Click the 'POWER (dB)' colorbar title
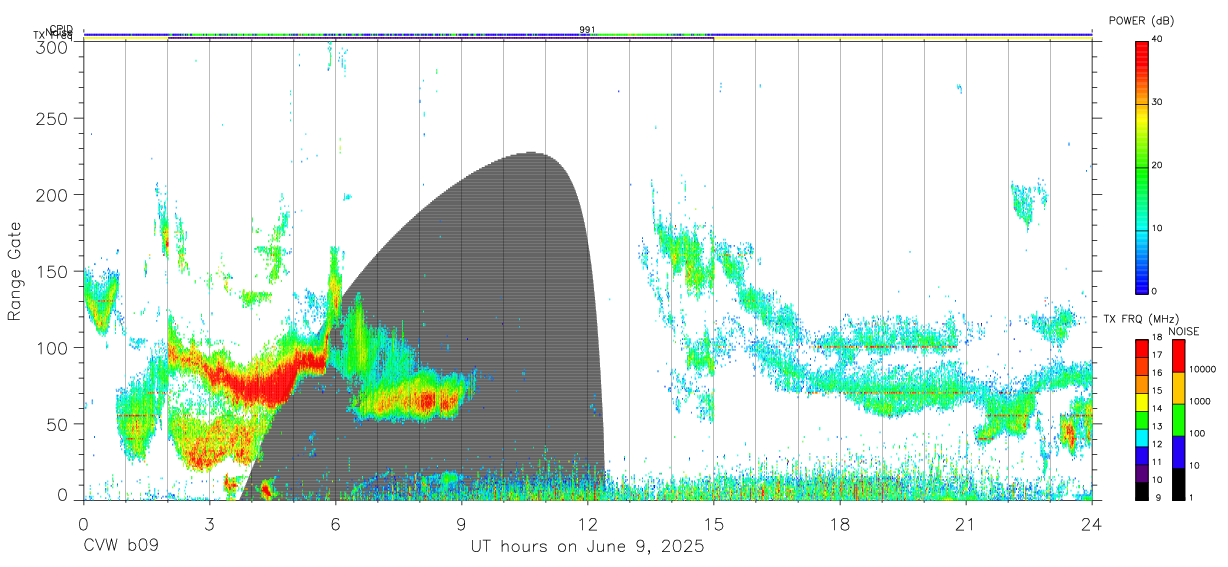The image size is (1228, 567). (1141, 21)
